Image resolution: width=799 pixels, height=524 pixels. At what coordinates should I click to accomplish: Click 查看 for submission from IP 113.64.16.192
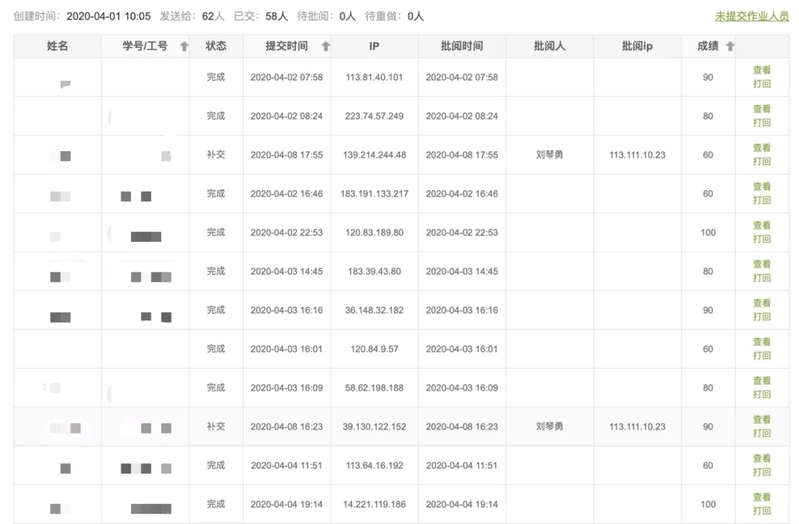761,459
